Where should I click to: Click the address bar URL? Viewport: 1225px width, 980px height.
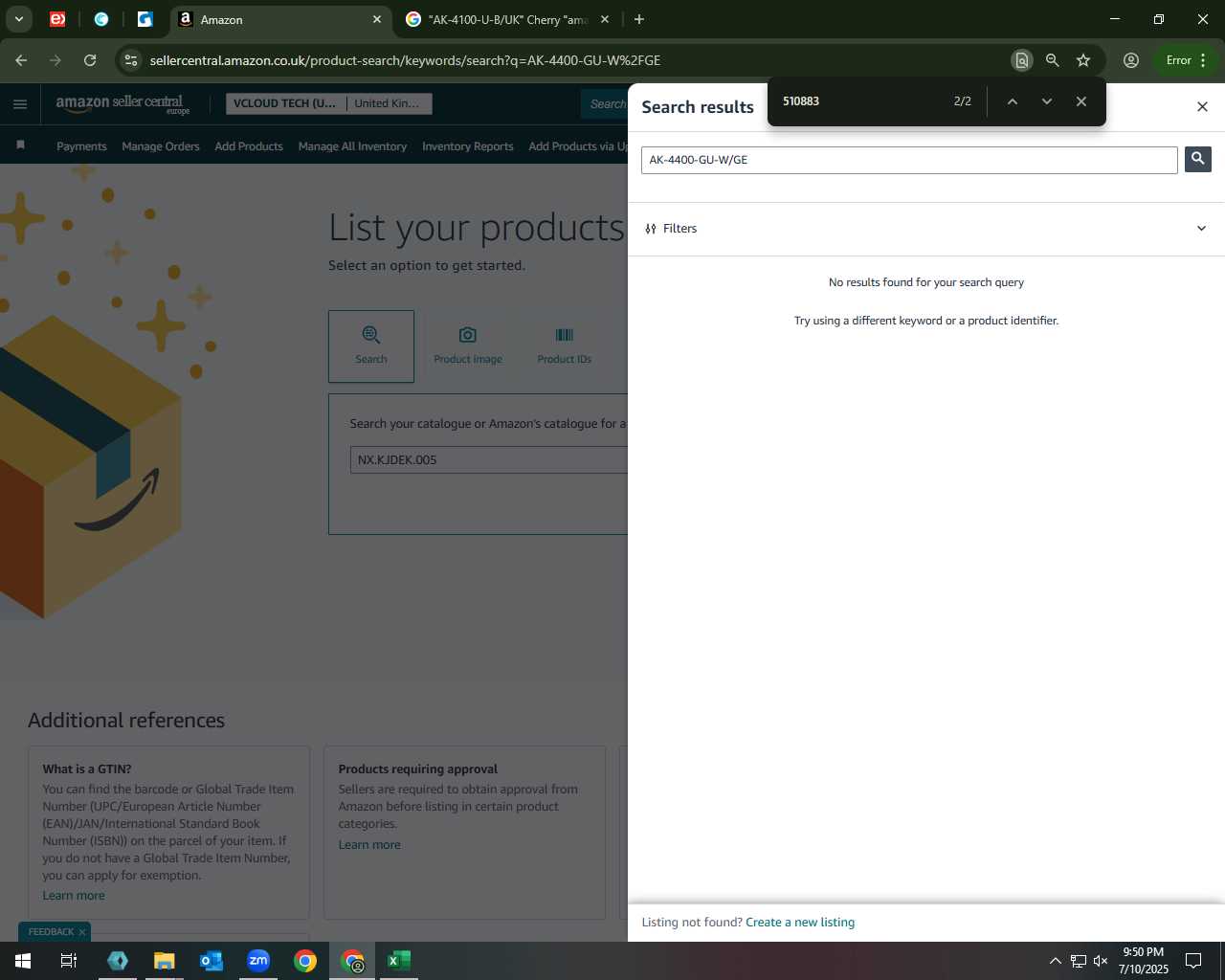click(405, 60)
